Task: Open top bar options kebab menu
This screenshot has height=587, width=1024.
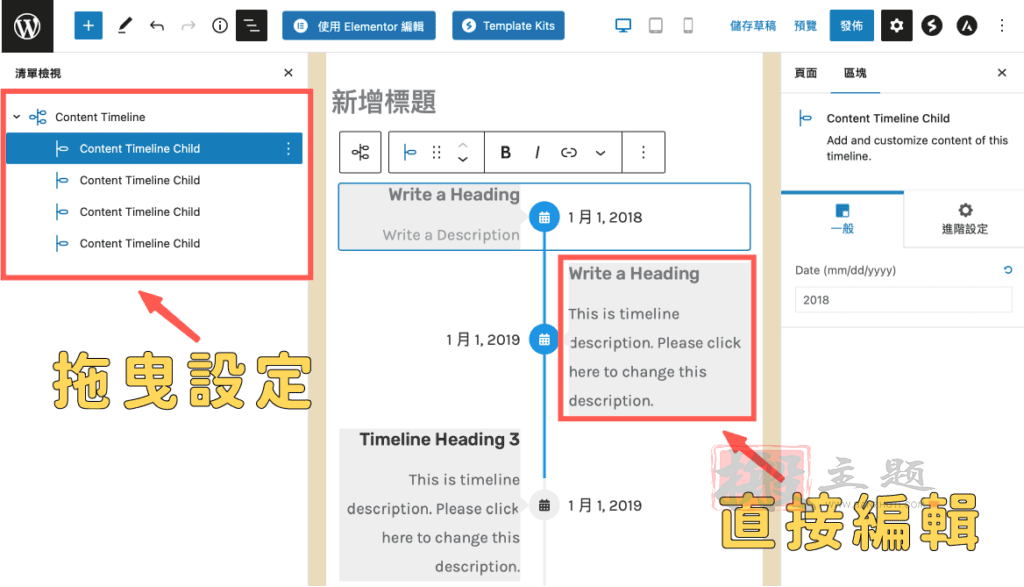Action: coord(1002,26)
